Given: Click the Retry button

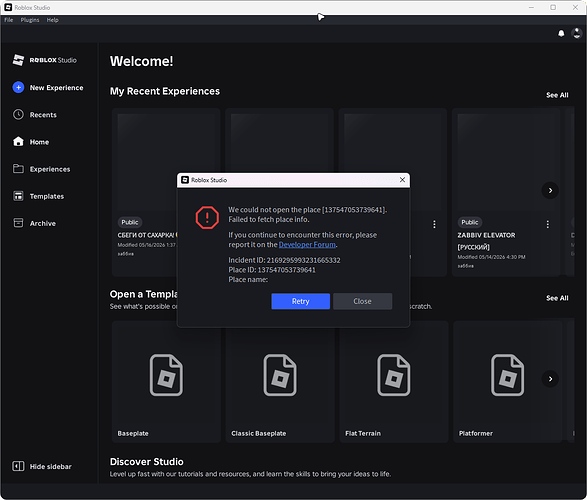Looking at the screenshot, I should 301,301.
